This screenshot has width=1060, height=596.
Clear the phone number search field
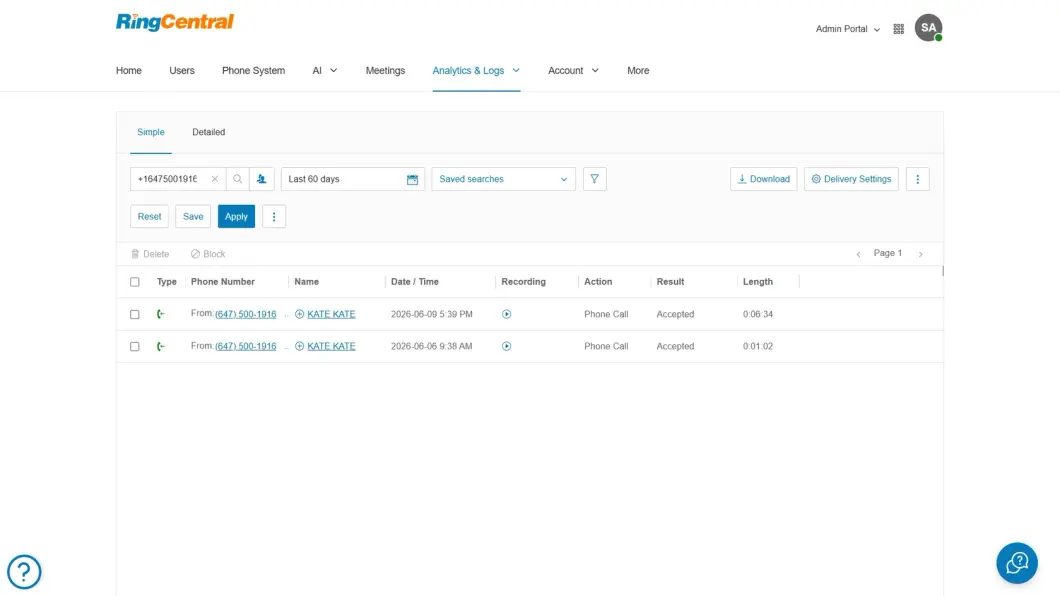214,179
